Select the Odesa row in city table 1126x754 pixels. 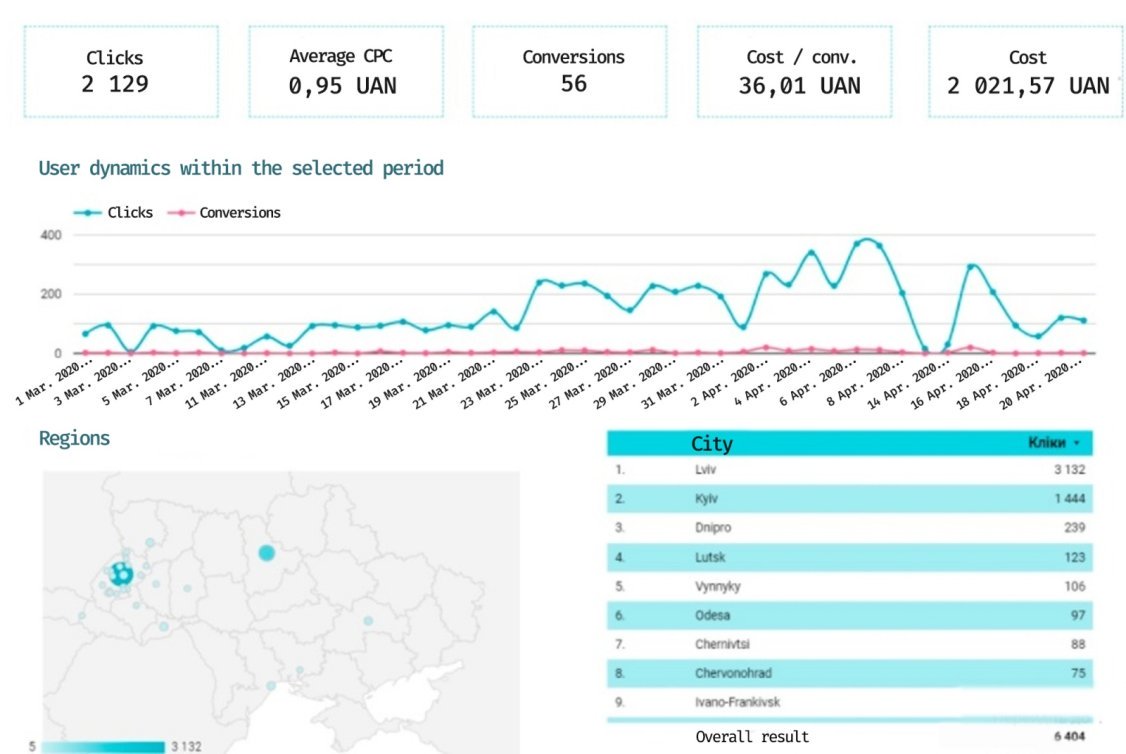pos(850,615)
